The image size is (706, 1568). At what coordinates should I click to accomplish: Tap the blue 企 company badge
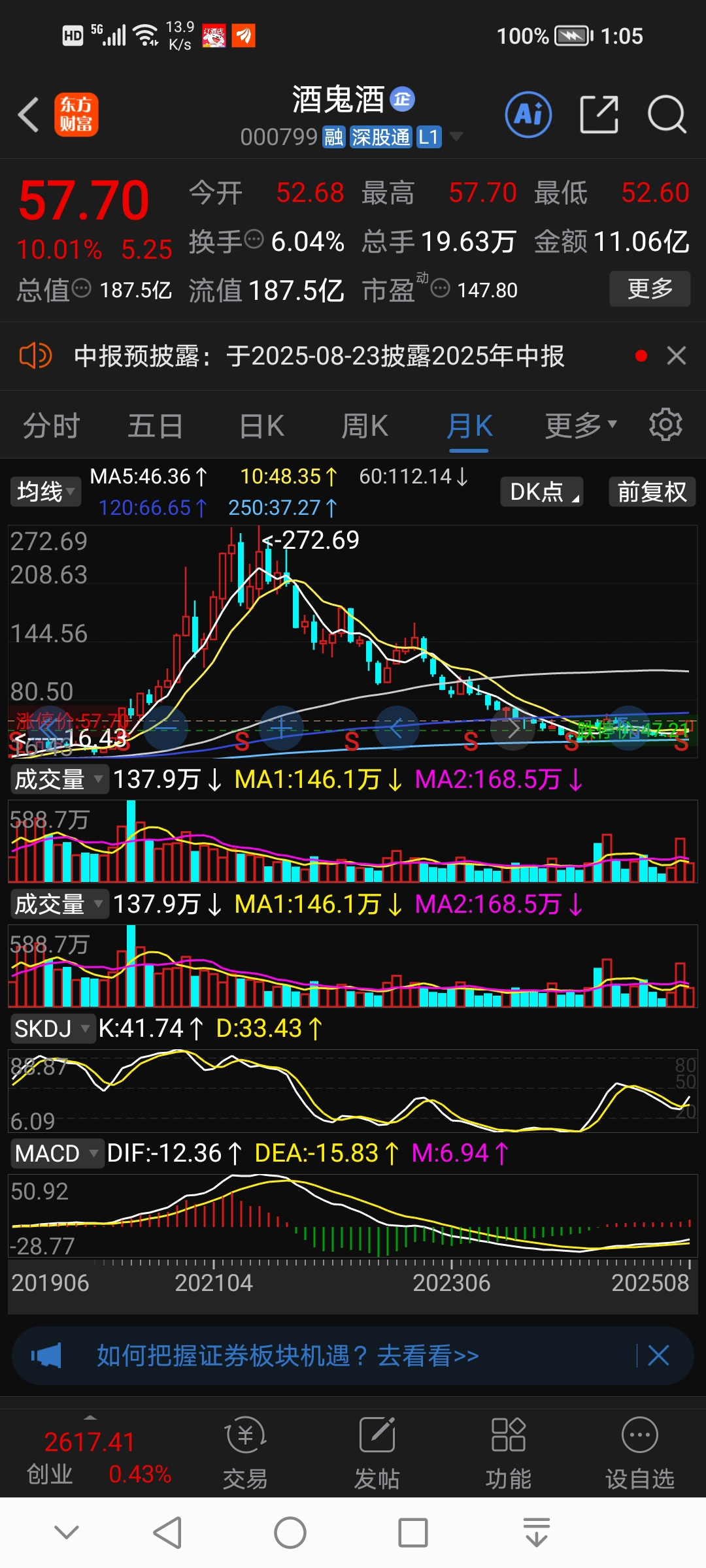tap(402, 99)
